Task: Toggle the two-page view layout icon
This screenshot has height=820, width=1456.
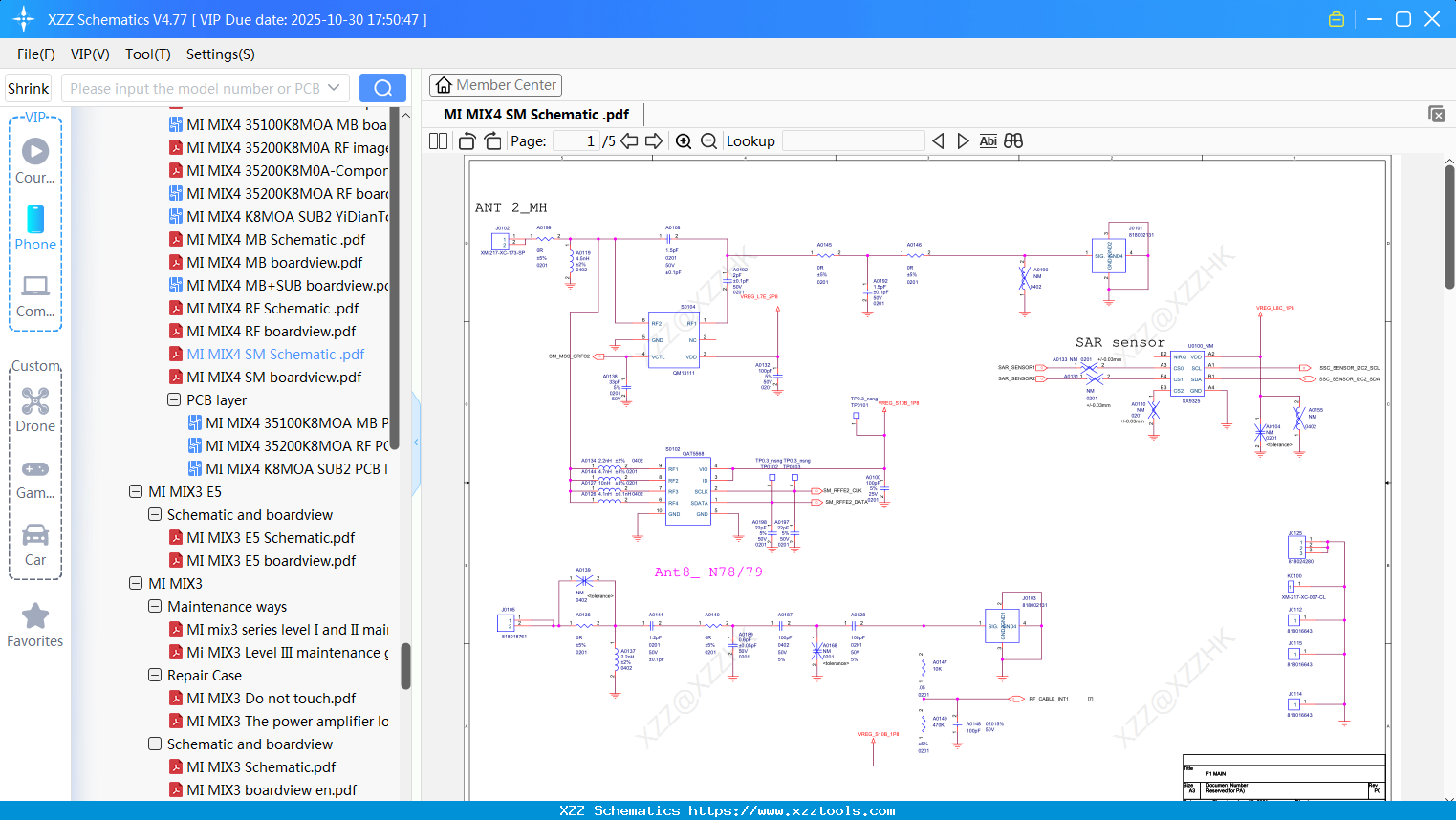Action: [x=439, y=141]
